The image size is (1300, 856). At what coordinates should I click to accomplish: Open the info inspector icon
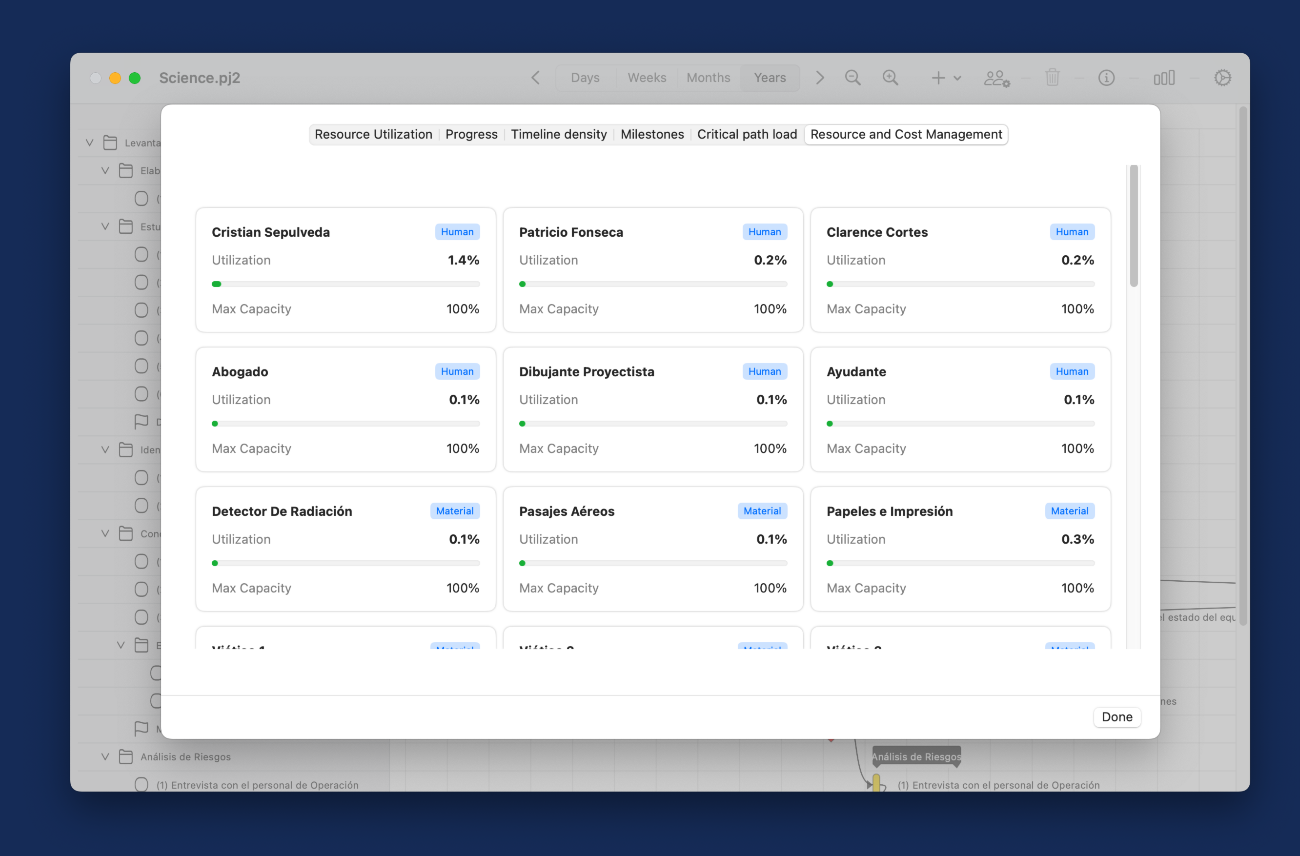pos(1106,78)
